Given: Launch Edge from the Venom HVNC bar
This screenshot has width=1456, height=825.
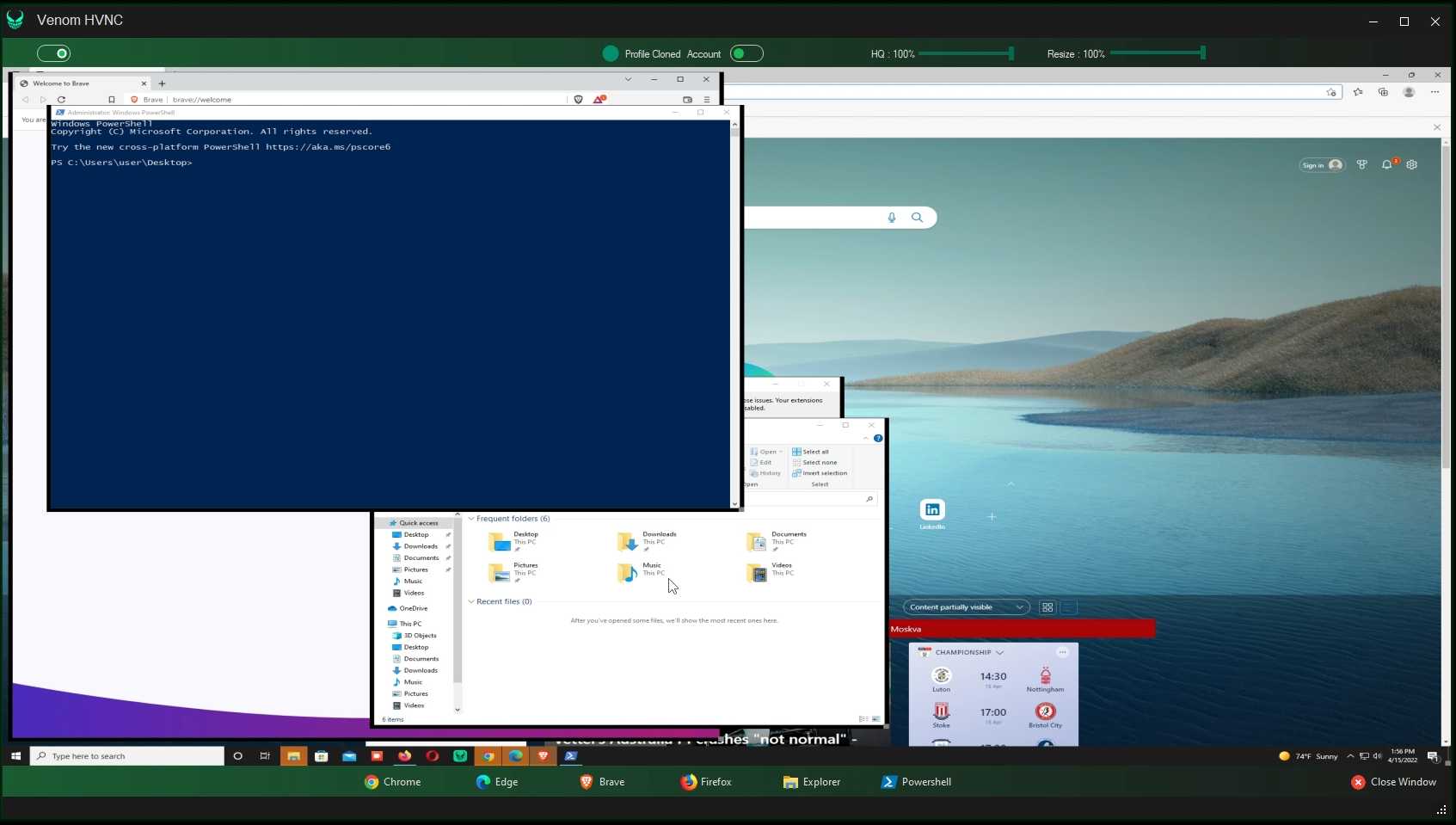Looking at the screenshot, I should 497,782.
